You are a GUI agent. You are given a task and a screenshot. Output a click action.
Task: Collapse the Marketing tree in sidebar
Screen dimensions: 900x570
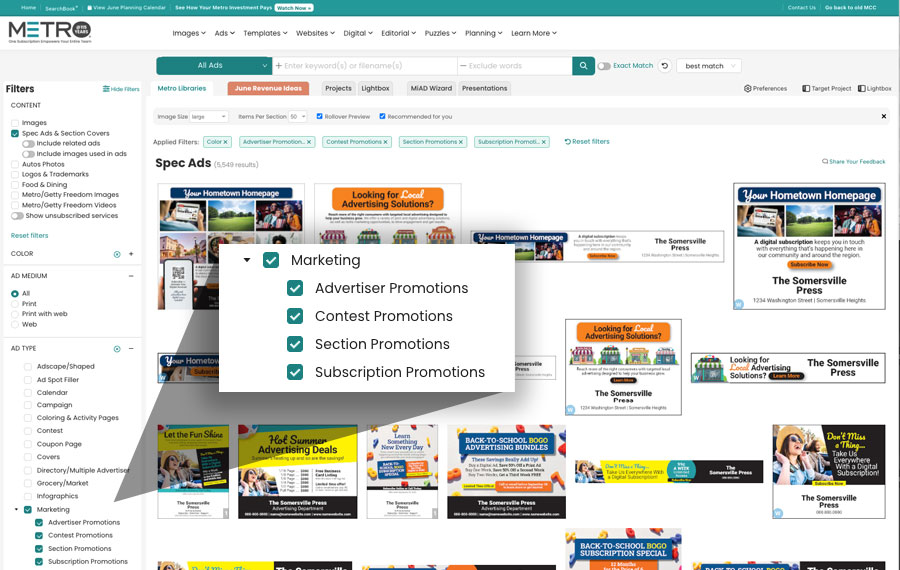16,509
